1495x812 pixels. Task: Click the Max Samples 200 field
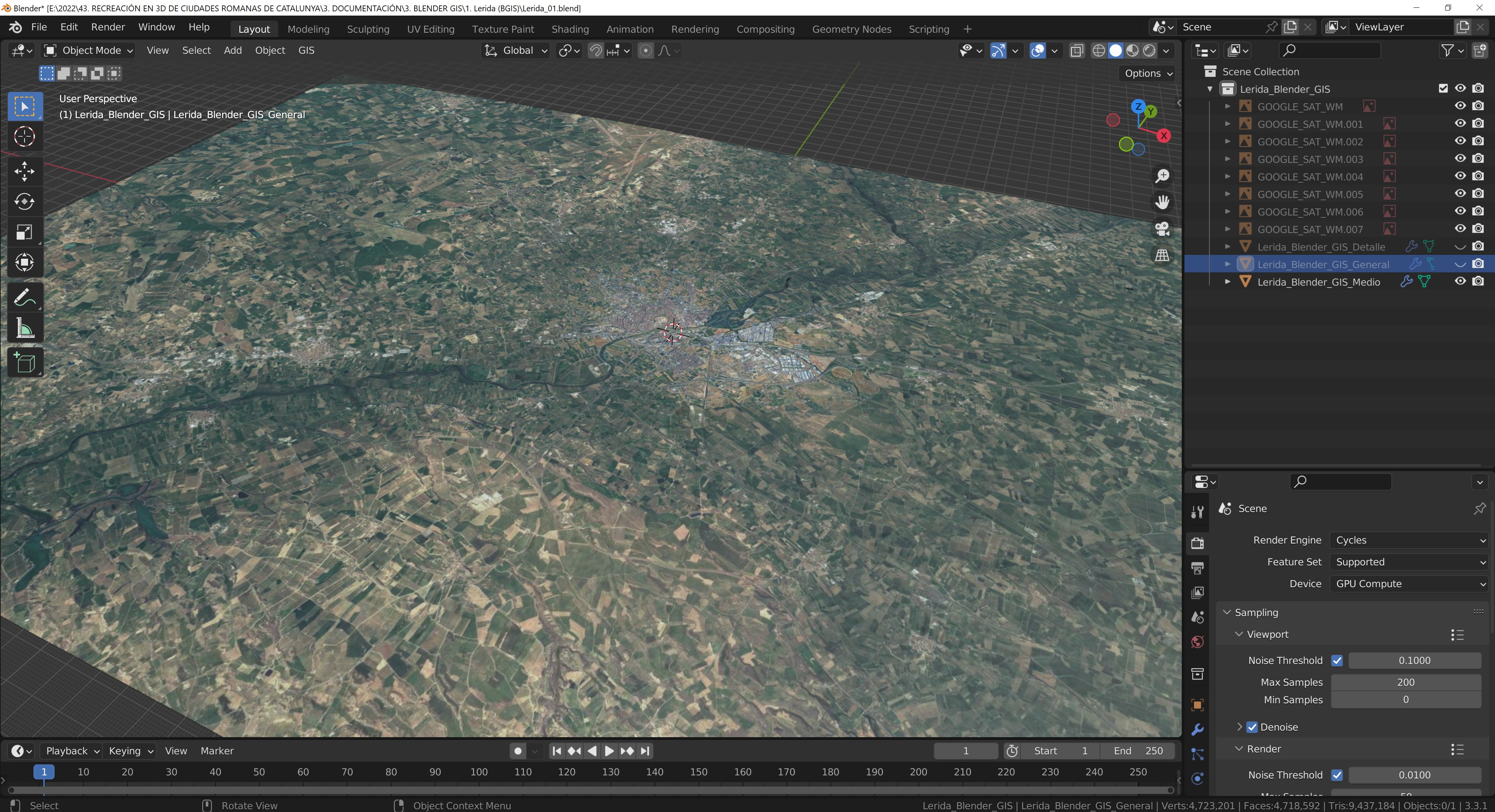pyautogui.click(x=1405, y=682)
